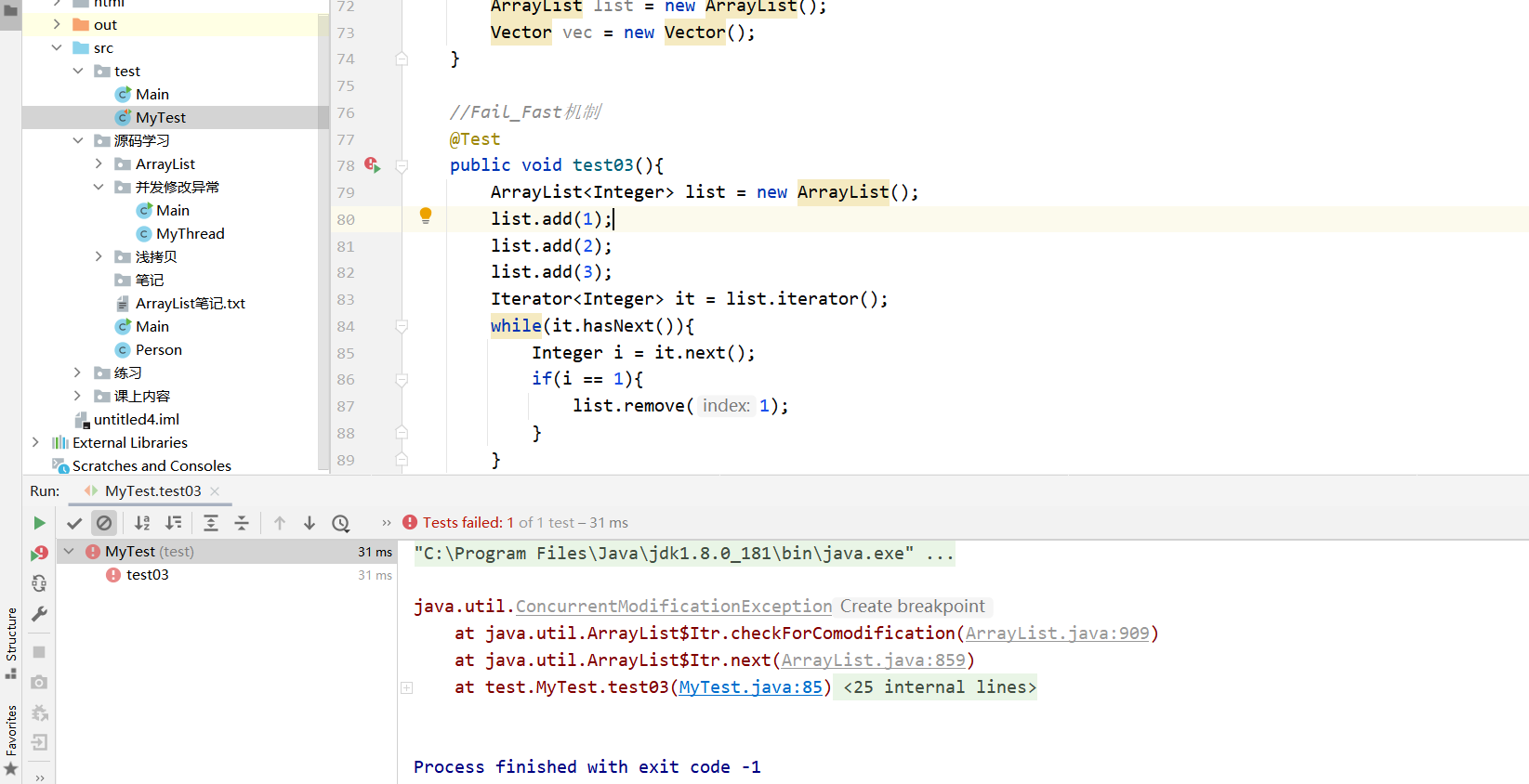This screenshot has height=784, width=1529.
Task: Collapse the src folder
Action: [57, 47]
